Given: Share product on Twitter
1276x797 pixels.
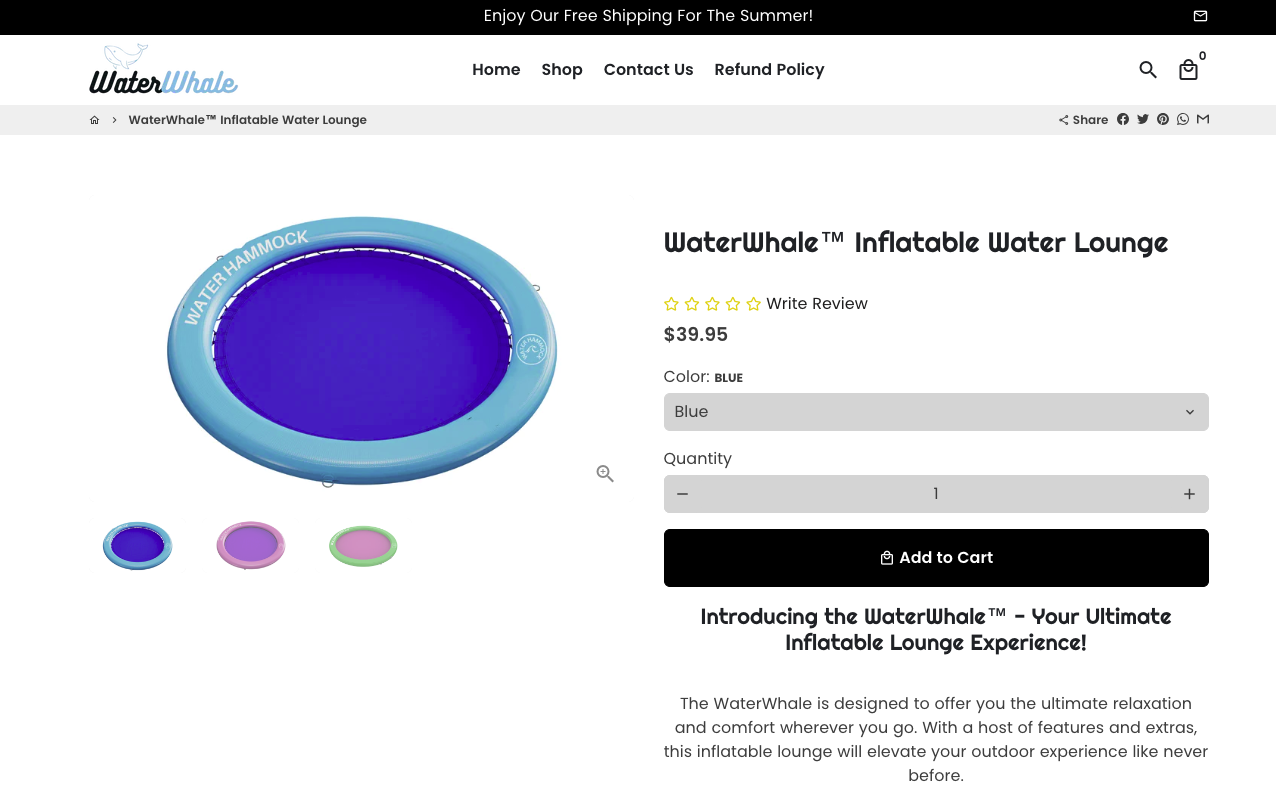Looking at the screenshot, I should click(1143, 119).
